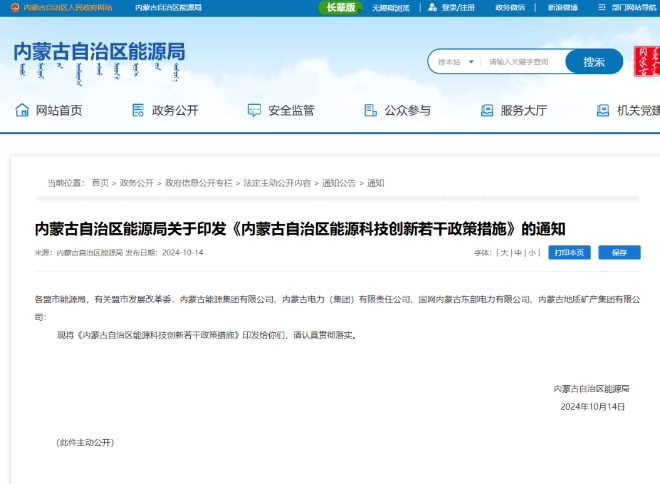Open 政务公开 navigation item
The image size is (660, 484).
click(175, 110)
